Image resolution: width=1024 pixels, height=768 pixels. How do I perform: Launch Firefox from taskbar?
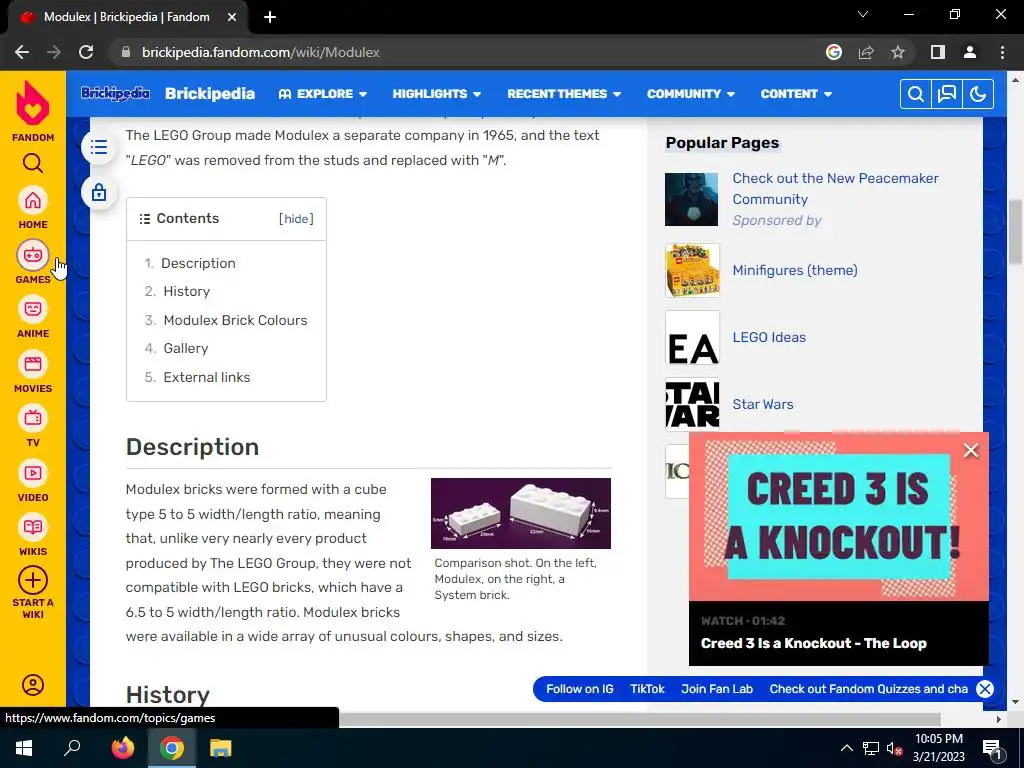coord(122,748)
